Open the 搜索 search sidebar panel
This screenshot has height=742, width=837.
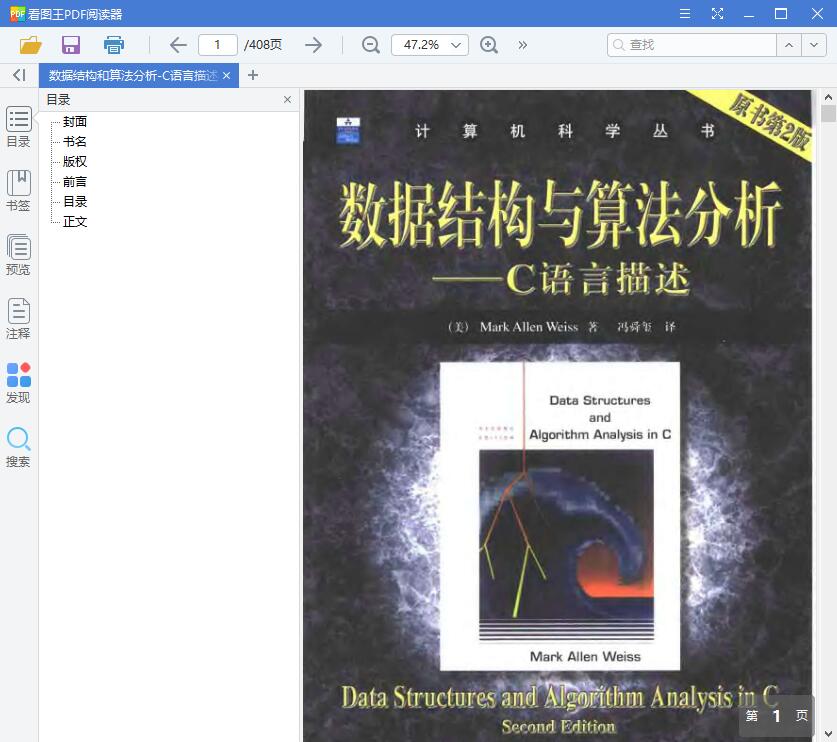(x=19, y=447)
